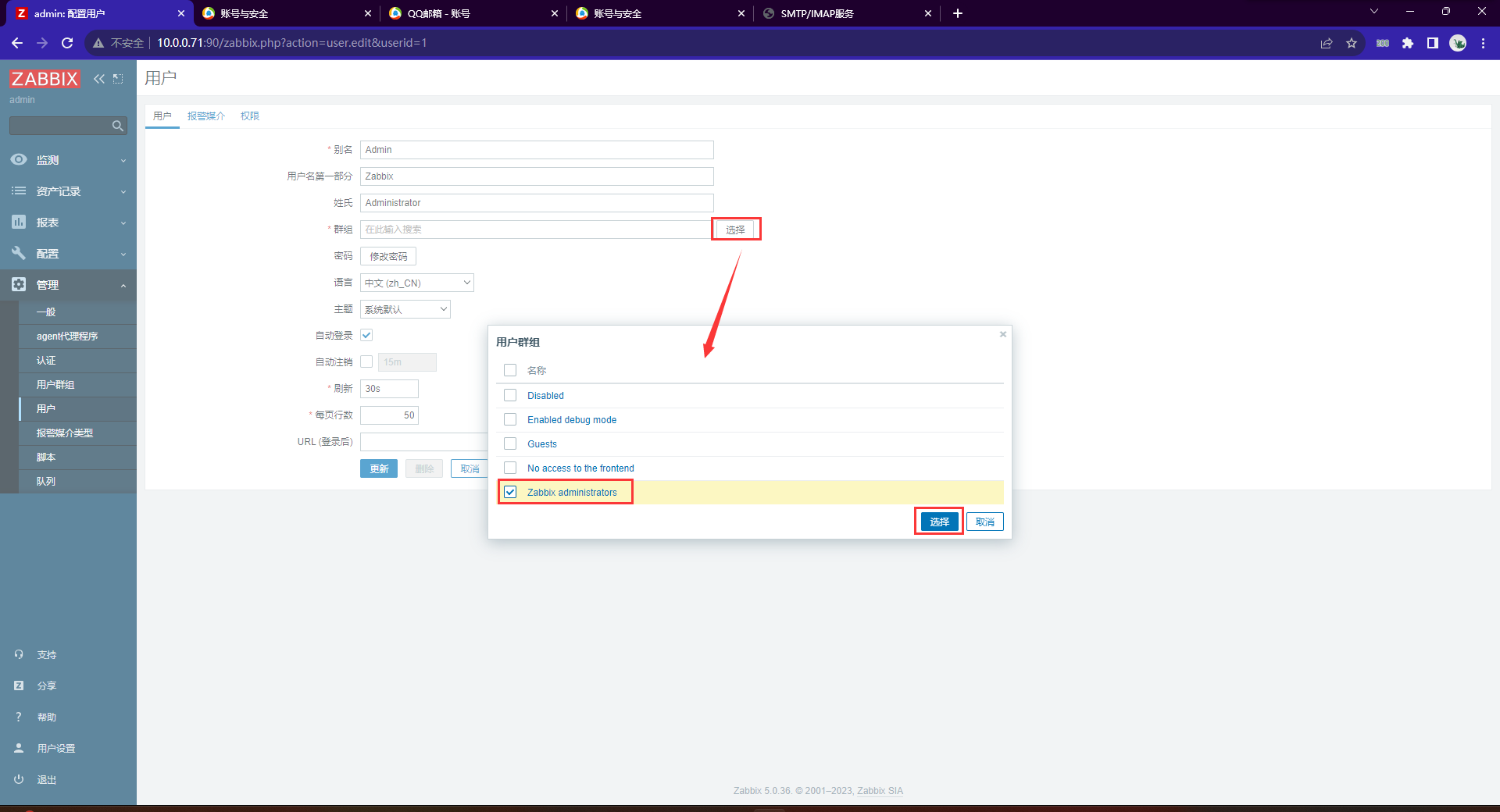Reload the page in browser
Viewport: 1500px width, 812px height.
[x=67, y=43]
